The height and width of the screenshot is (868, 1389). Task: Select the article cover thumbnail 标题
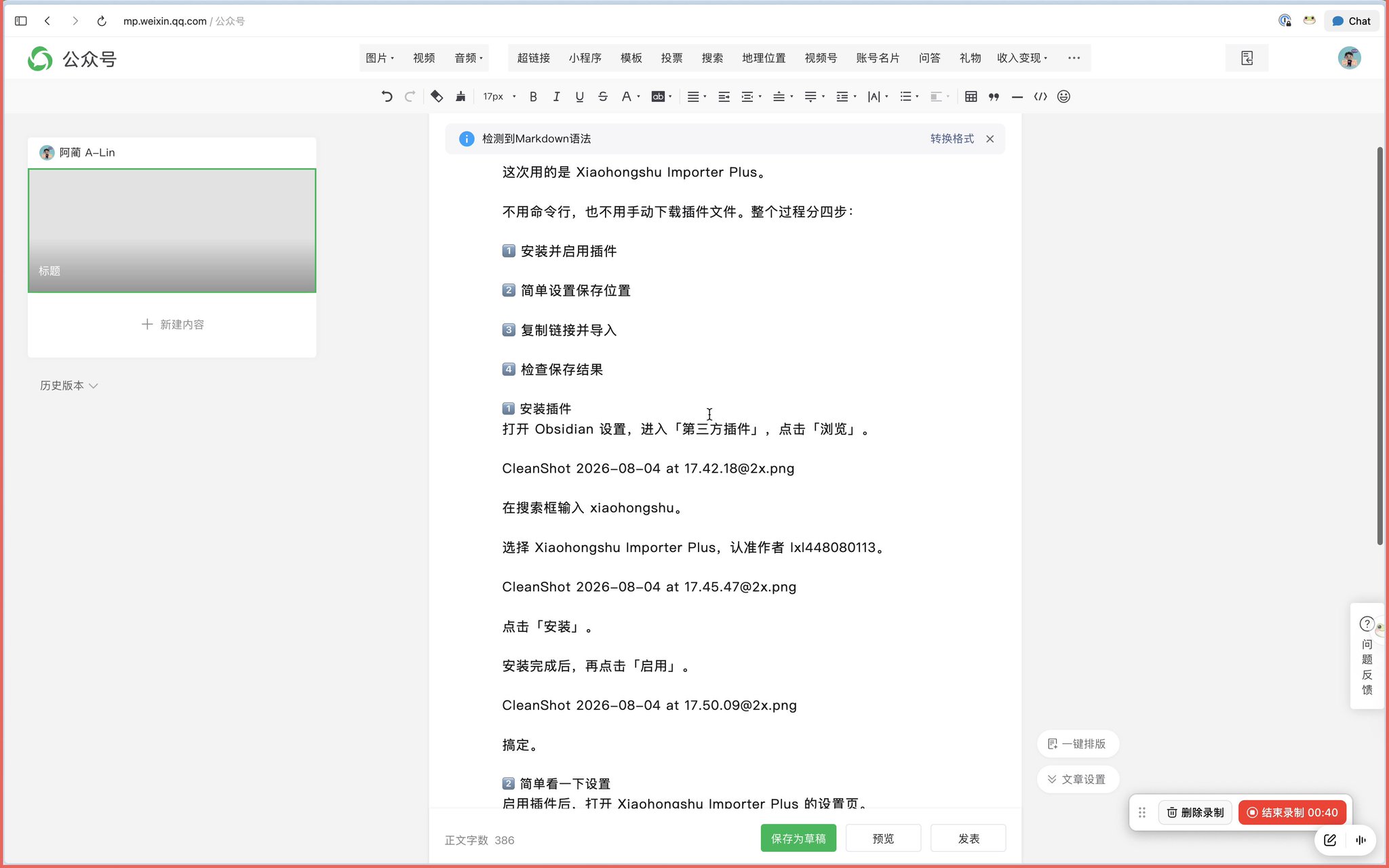172,231
